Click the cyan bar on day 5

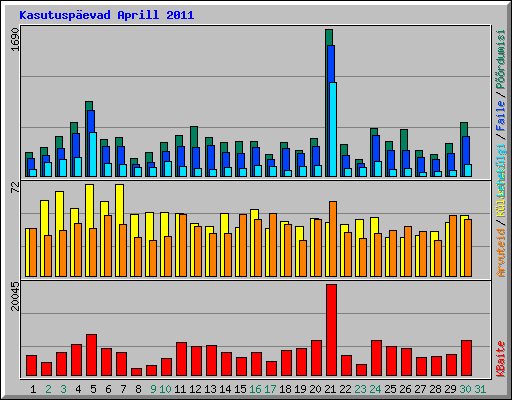(93, 154)
